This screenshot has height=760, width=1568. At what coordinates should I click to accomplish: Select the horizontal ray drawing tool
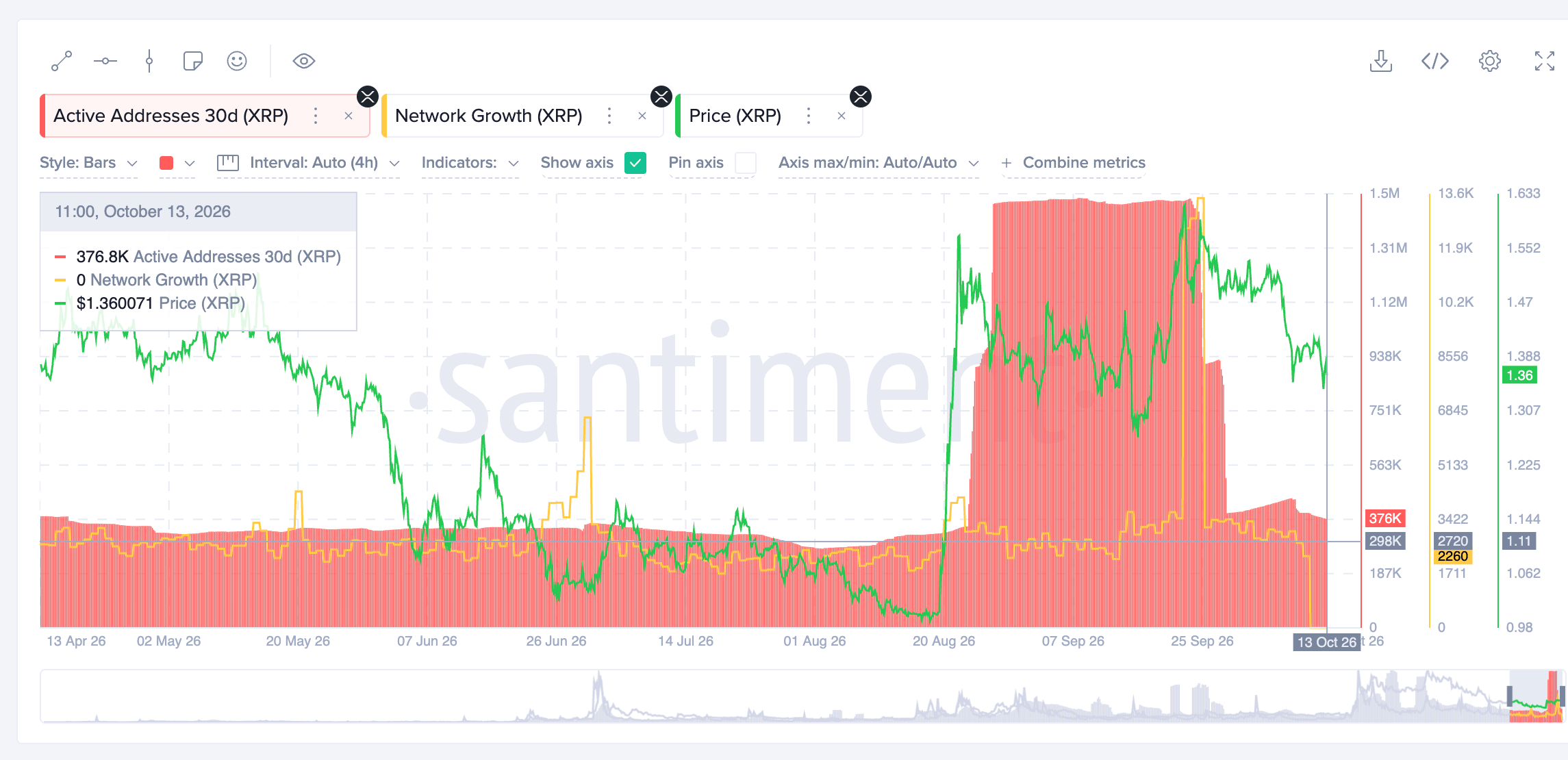(105, 61)
